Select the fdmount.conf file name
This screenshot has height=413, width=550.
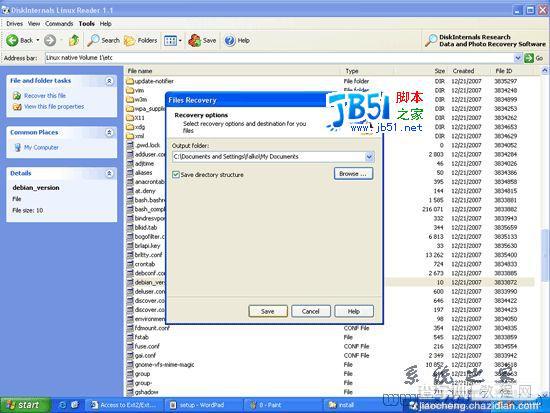pyautogui.click(x=152, y=328)
